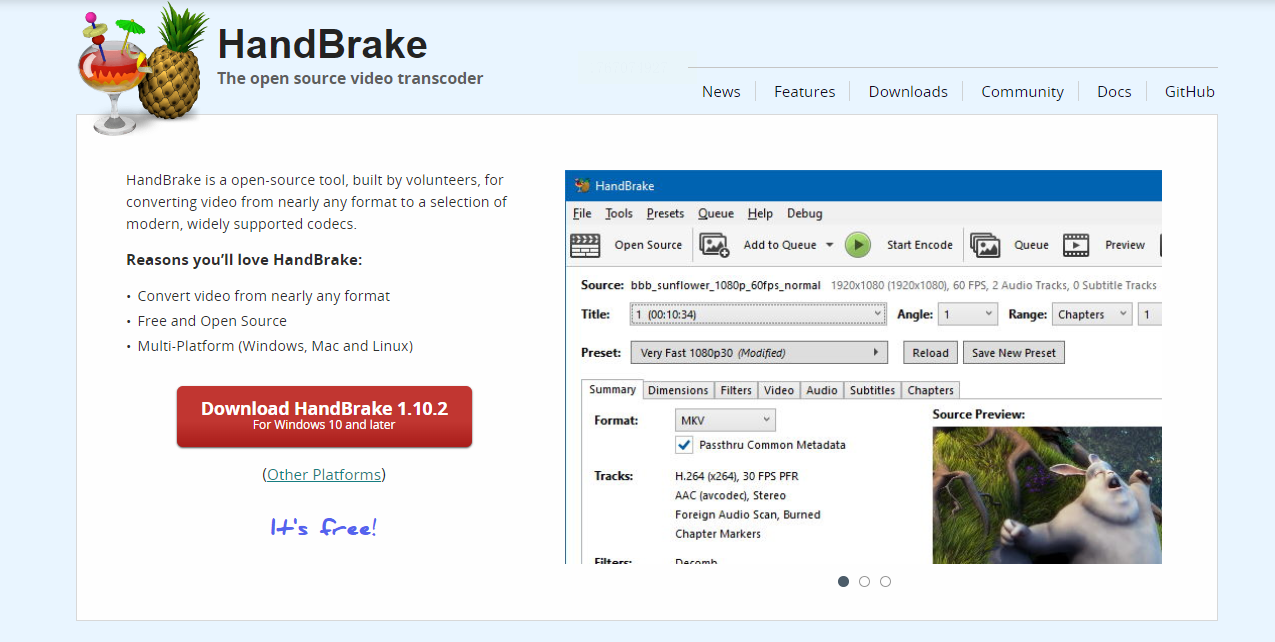Click the Source Preview thumbnail image

click(x=1047, y=495)
